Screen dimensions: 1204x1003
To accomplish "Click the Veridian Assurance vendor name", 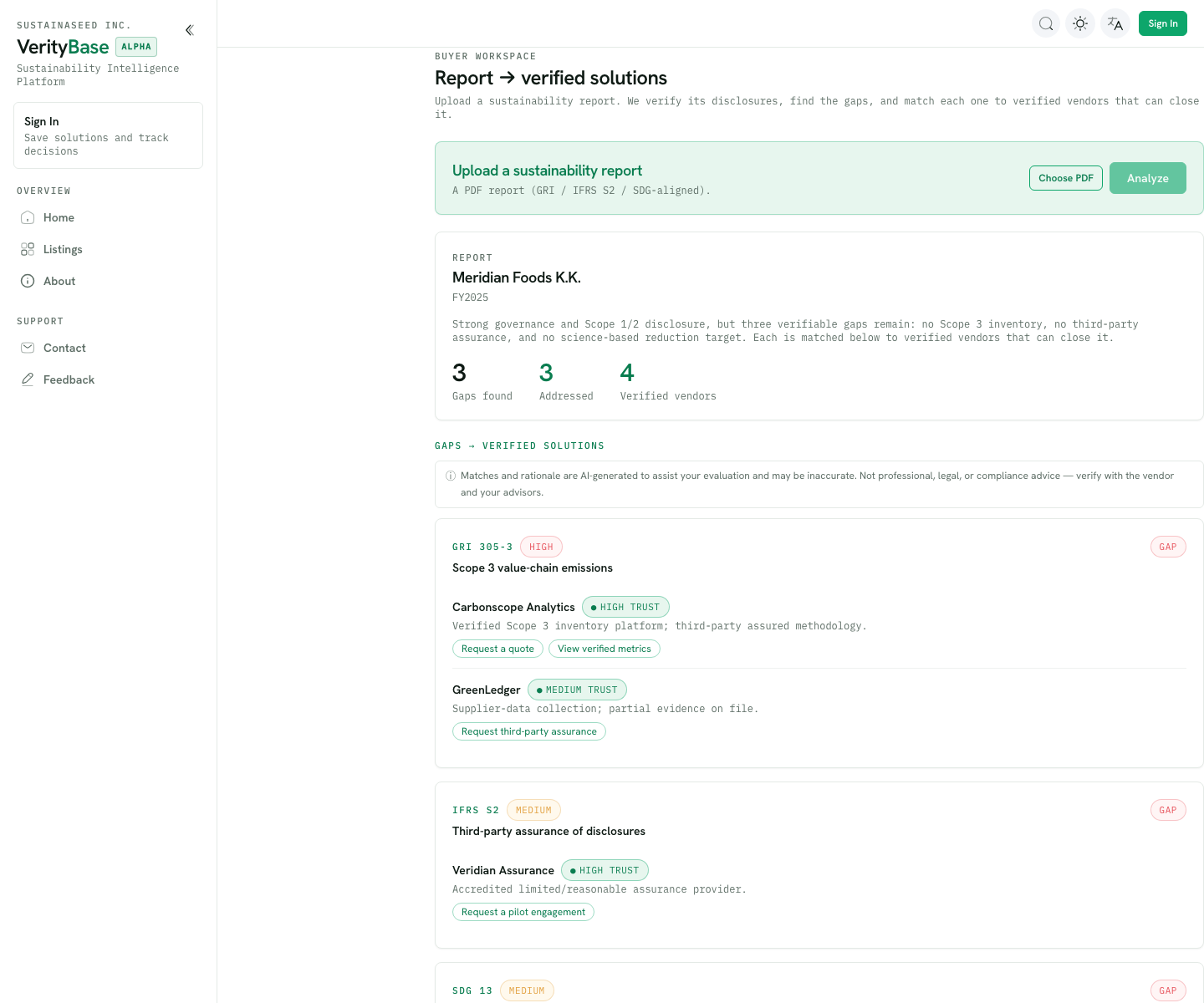I will click(503, 870).
